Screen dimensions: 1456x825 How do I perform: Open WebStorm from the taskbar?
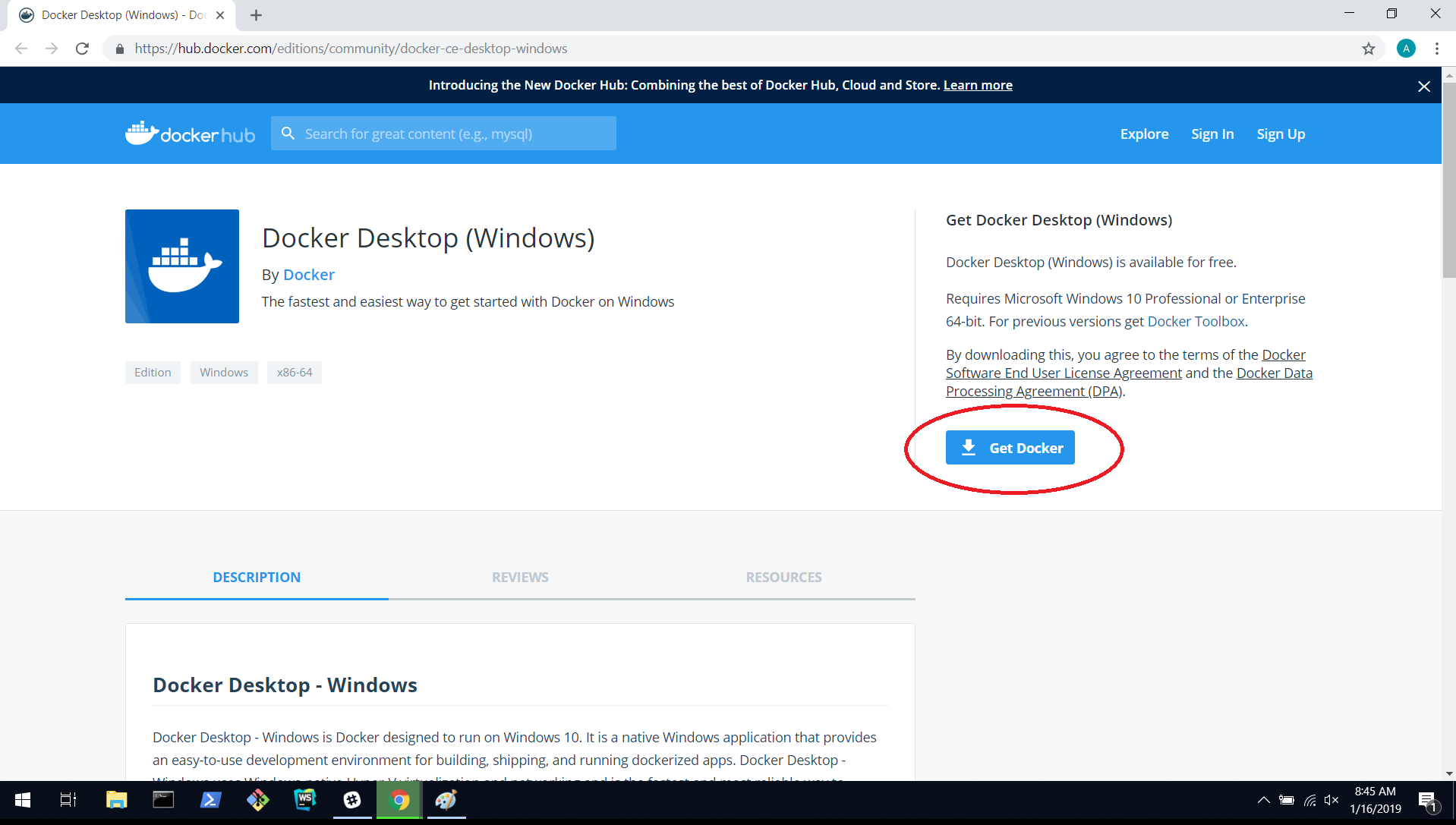[305, 800]
